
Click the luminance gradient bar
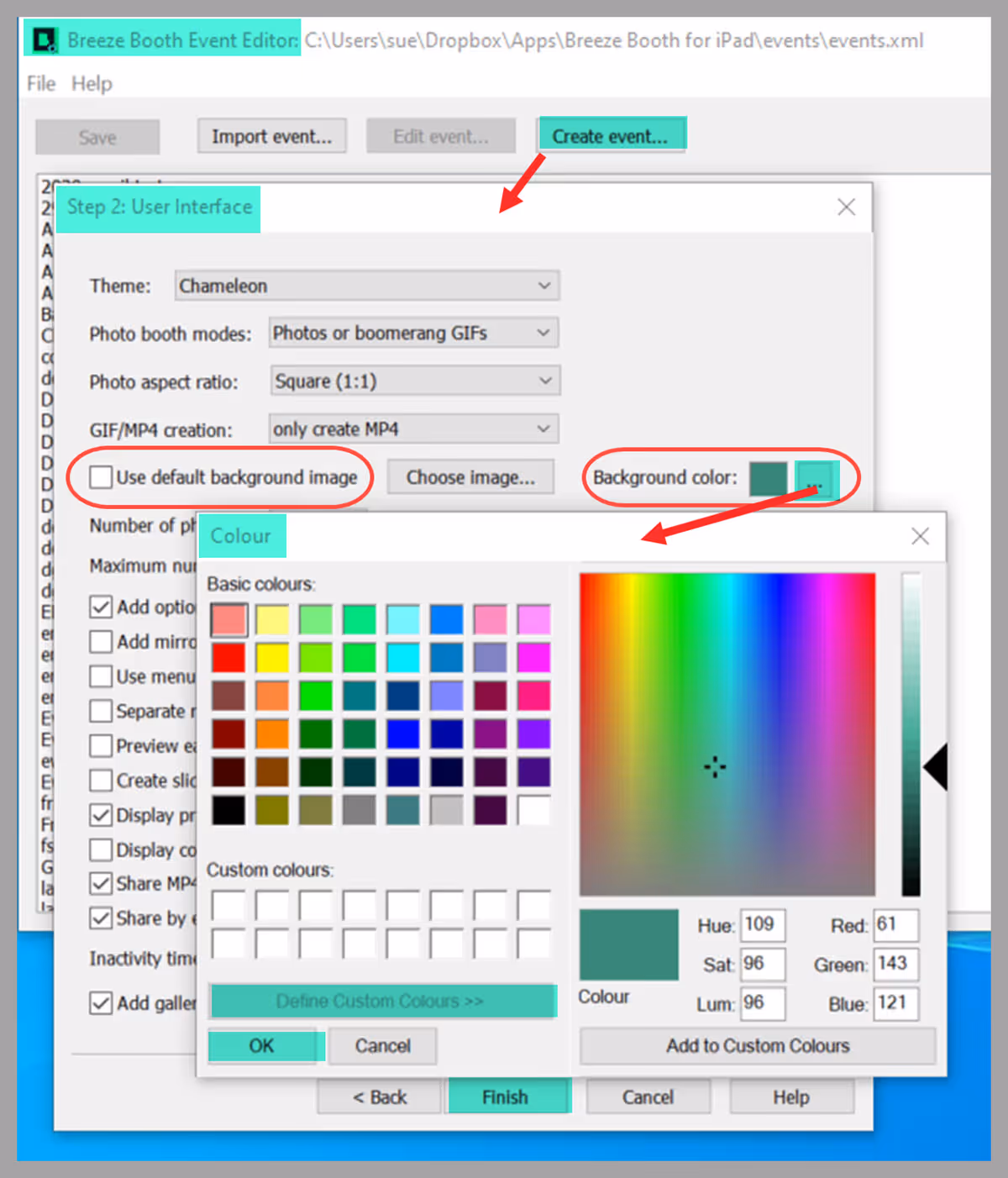point(911,734)
